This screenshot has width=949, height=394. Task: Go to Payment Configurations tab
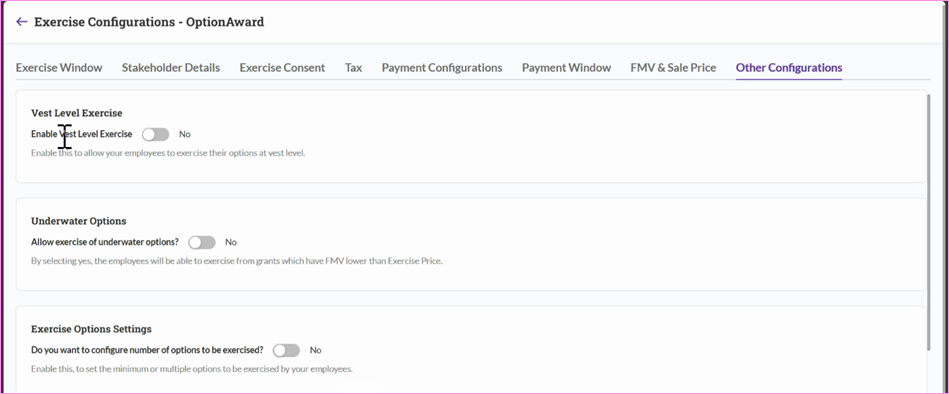point(442,68)
